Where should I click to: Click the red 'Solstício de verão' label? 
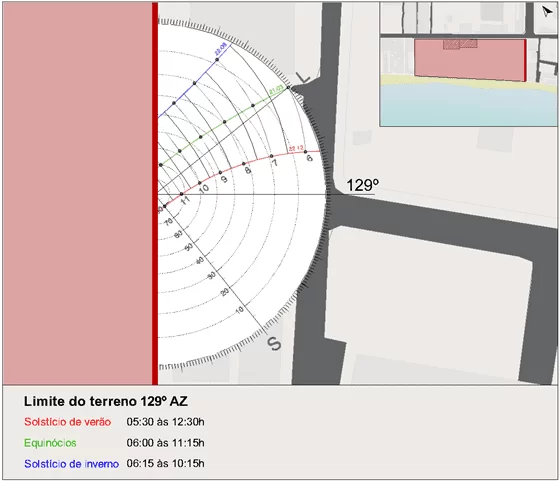tap(68, 422)
